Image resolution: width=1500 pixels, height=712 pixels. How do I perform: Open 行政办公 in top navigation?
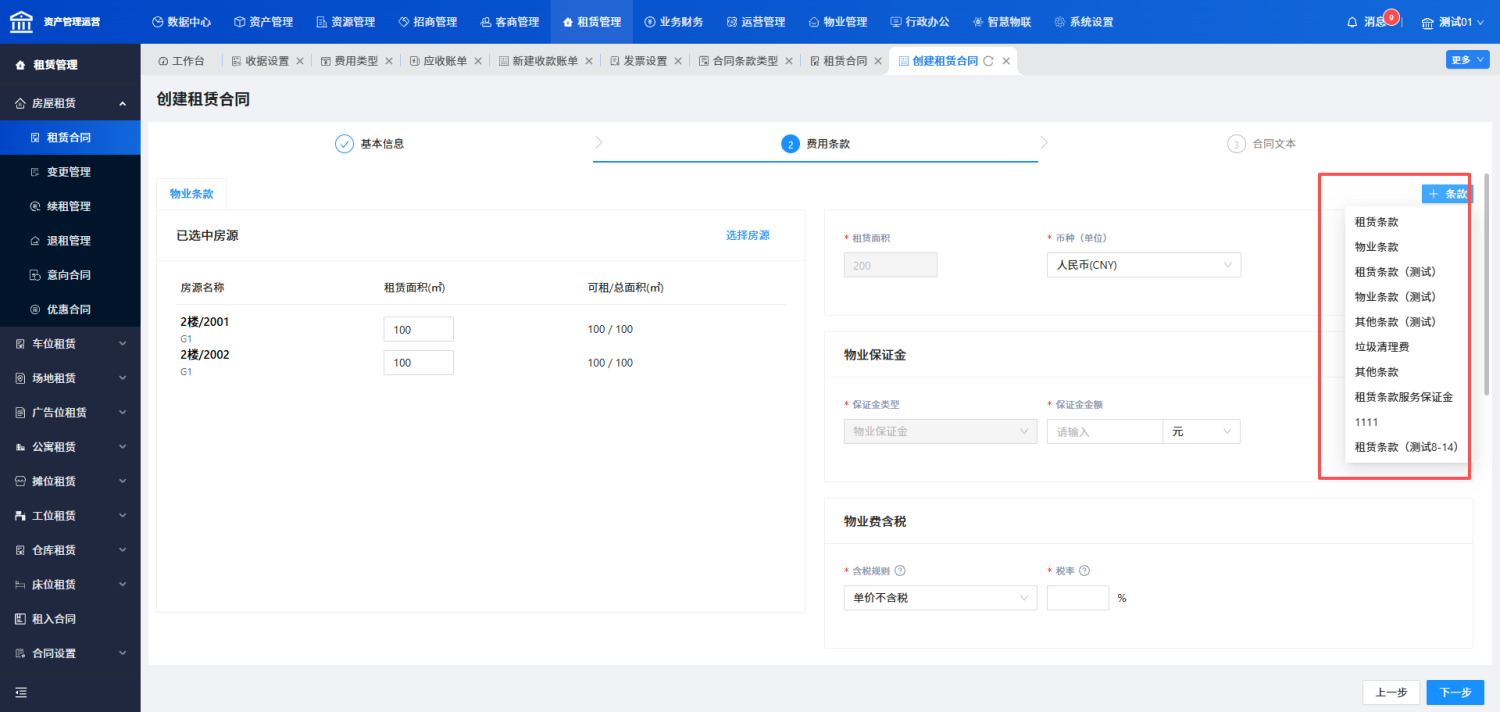click(x=919, y=22)
